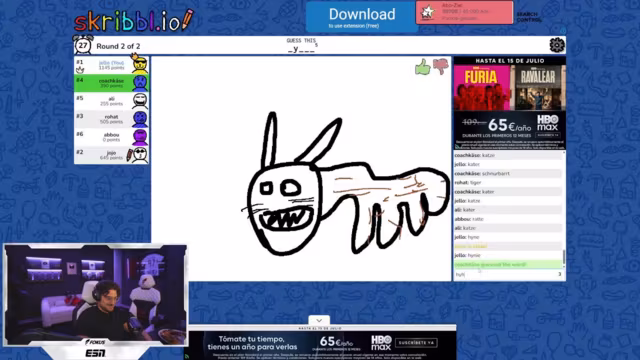The width and height of the screenshot is (640, 360).
Task: Select the abbou 0 points row
Action: (111, 137)
